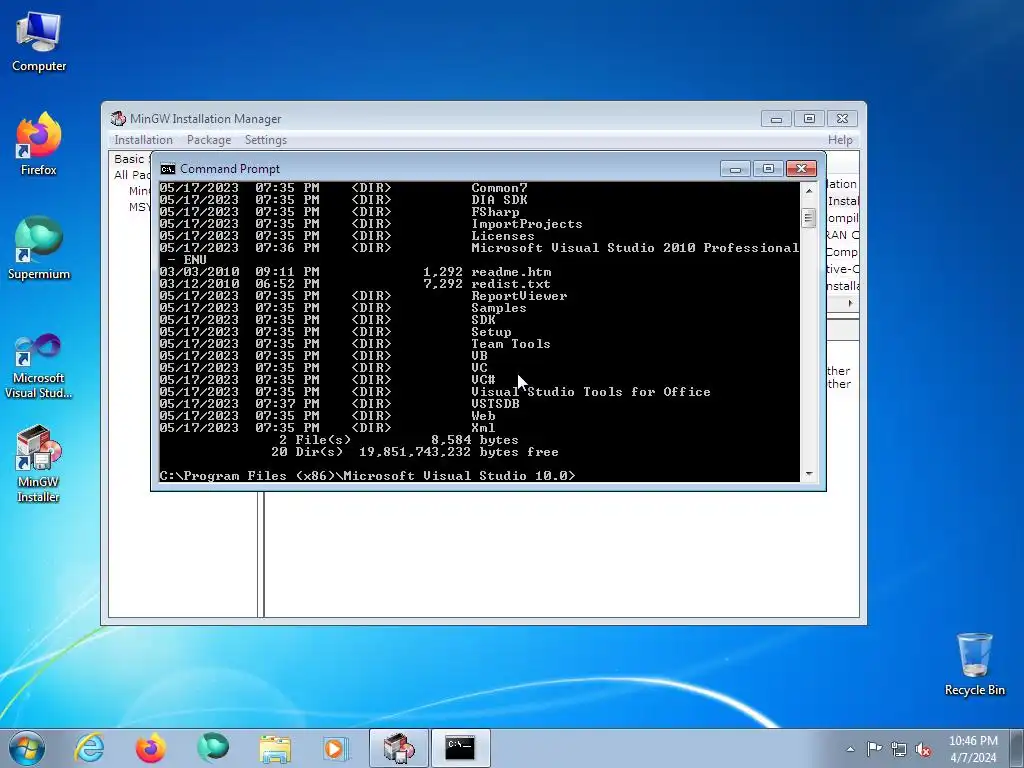Open the Package menu in MinGW
This screenshot has height=768, width=1024.
click(209, 140)
